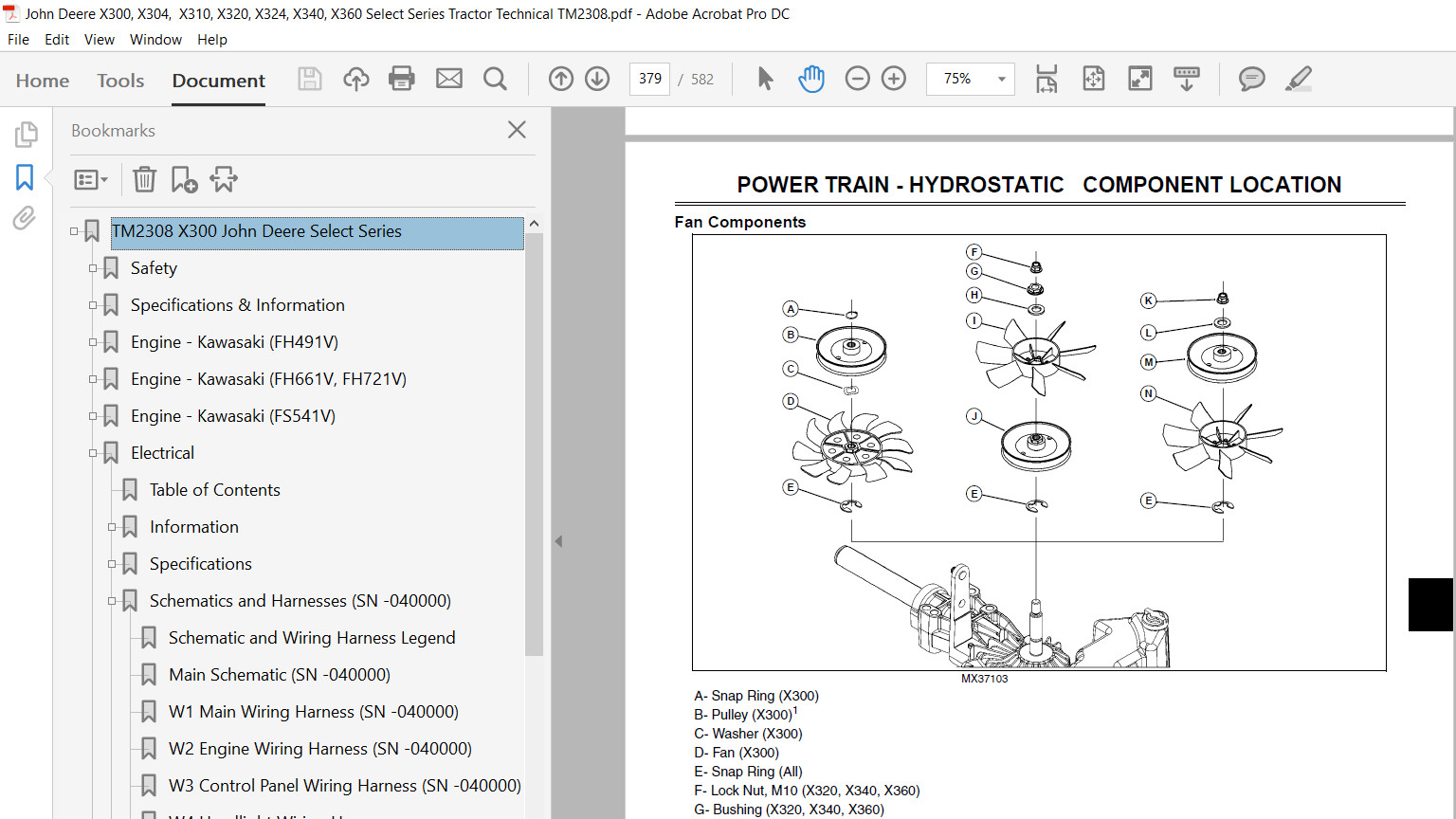Open the Electrical bookmark
Screen dimensions: 1456x819
(162, 453)
